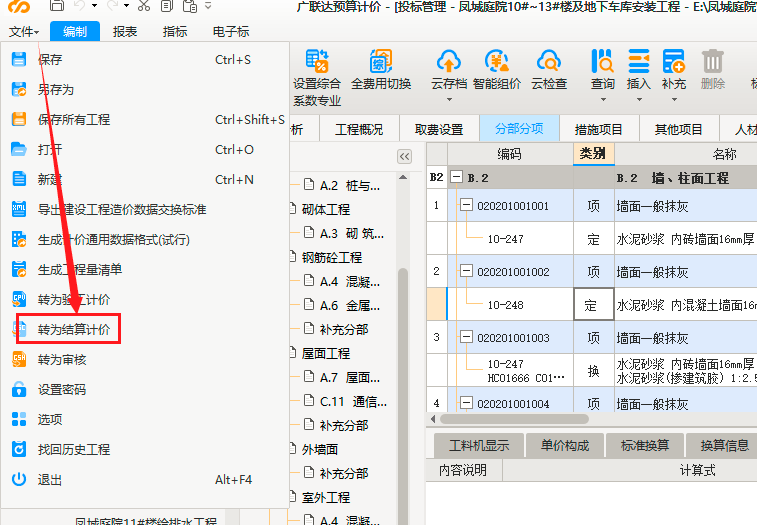
Task: Open the 分部分项 tab
Action: point(519,128)
